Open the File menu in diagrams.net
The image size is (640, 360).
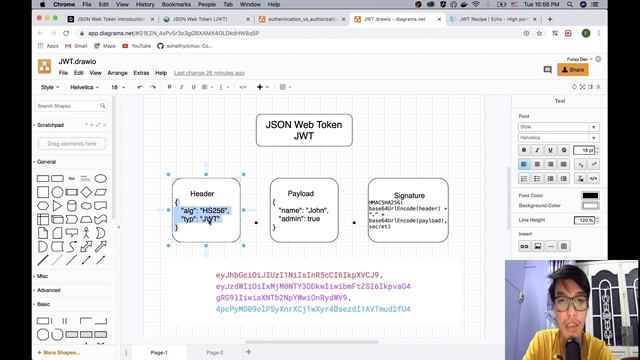point(63,73)
